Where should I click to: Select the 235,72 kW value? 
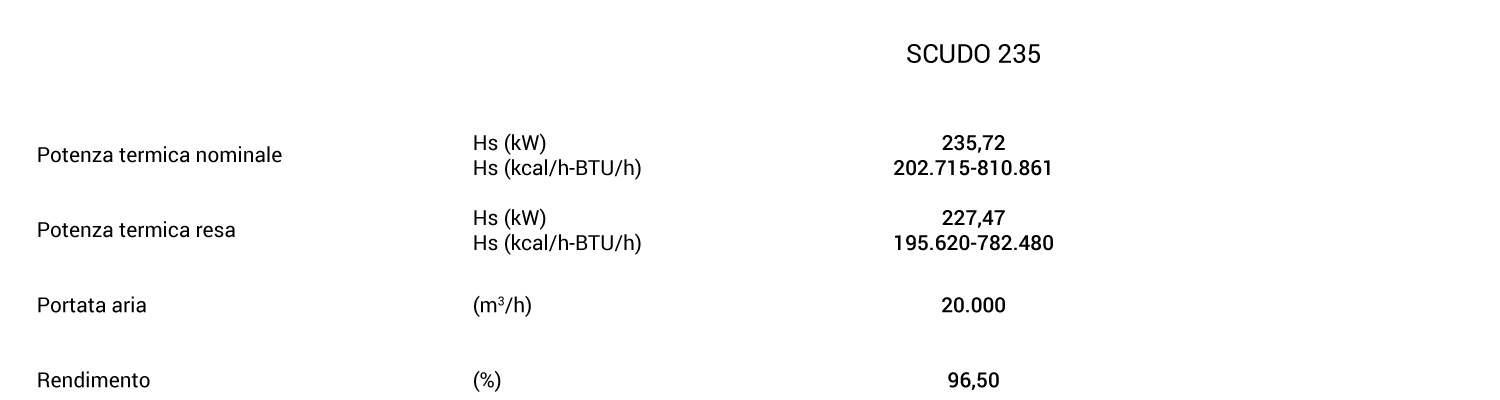click(x=973, y=143)
